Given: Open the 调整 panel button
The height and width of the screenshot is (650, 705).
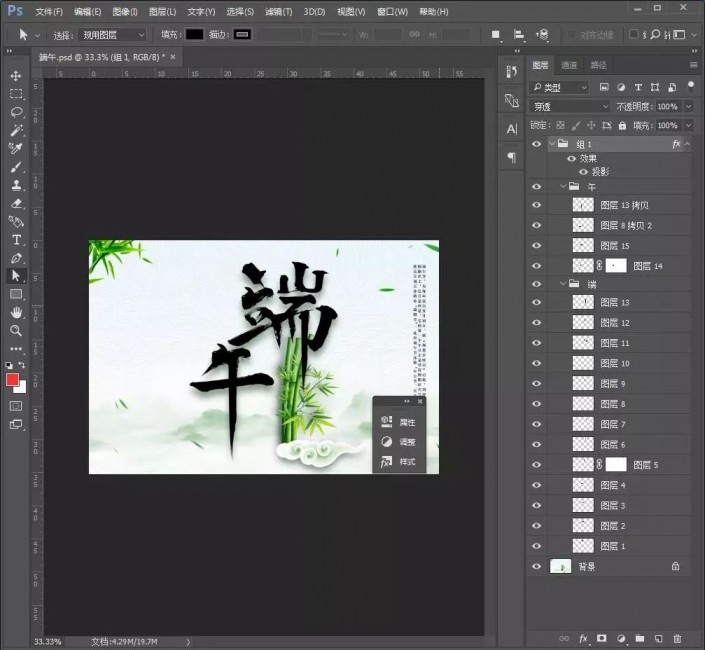Looking at the screenshot, I should click(399, 441).
